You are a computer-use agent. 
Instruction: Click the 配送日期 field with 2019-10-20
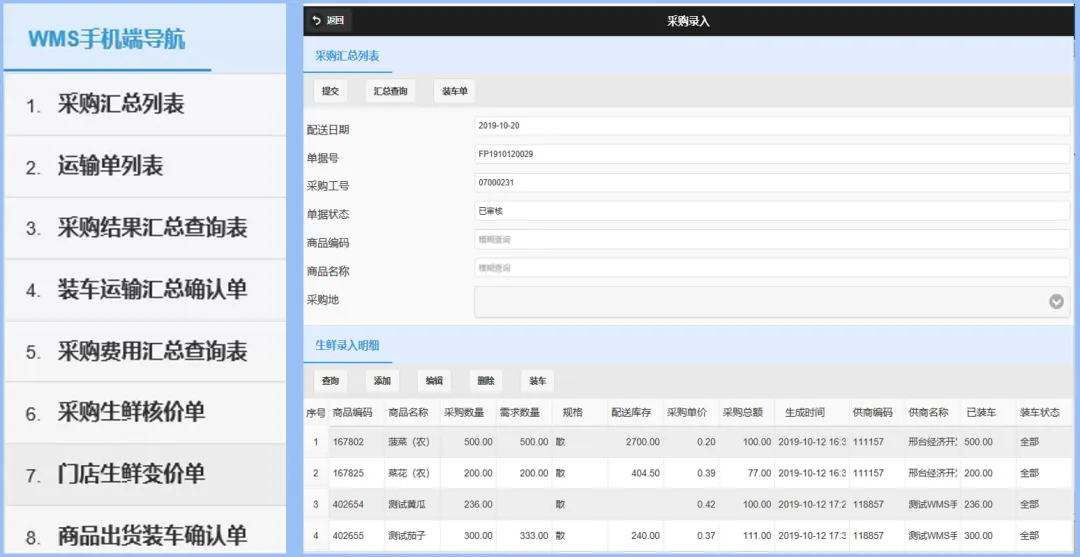(x=771, y=126)
